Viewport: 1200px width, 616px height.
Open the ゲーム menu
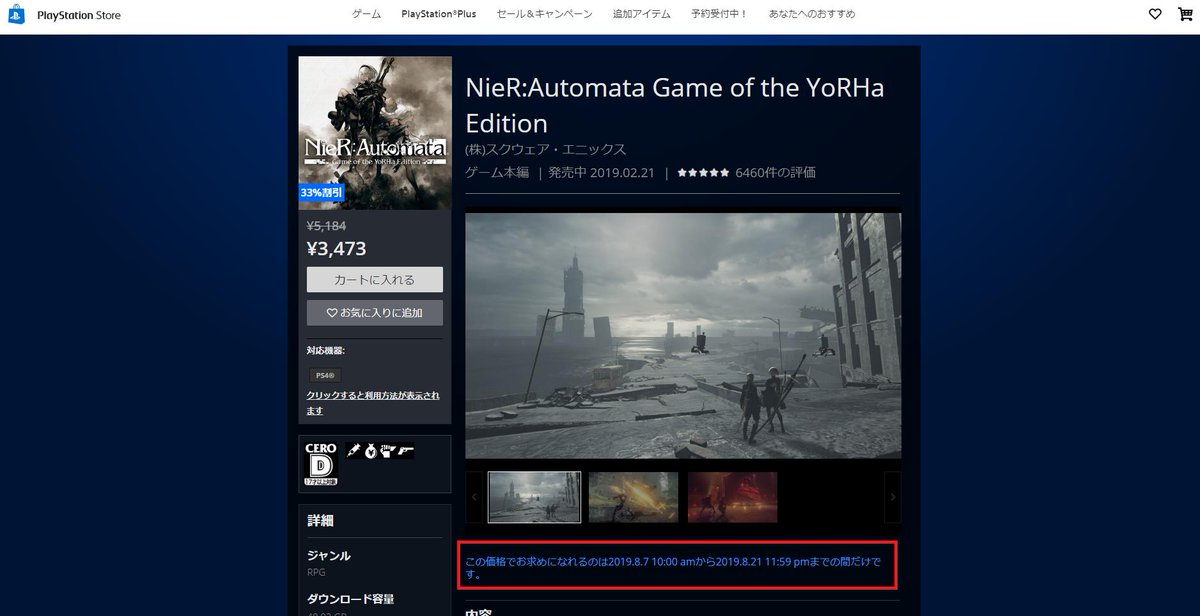coord(366,14)
